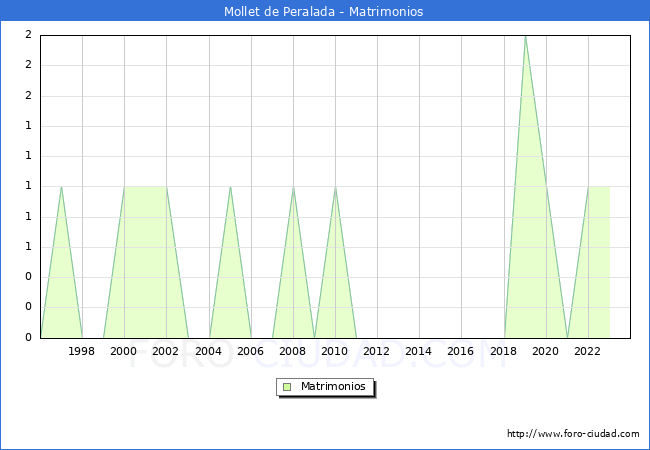Click the 2004 x-axis label
650x450 pixels.
[209, 351]
